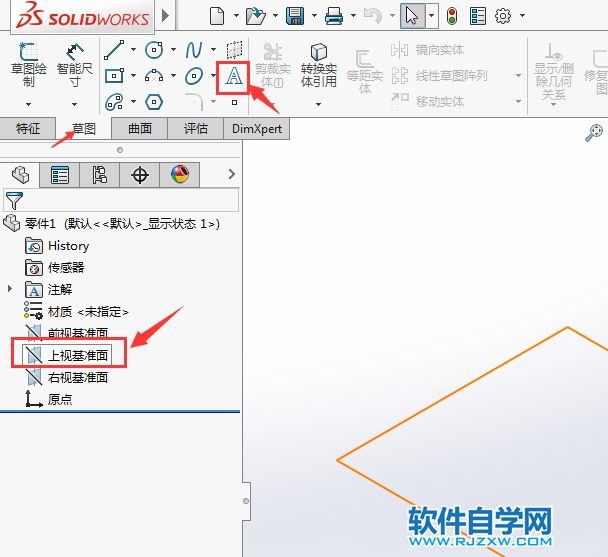This screenshot has width=608, height=557.
Task: Select the 原点 origin item
Action: click(x=49, y=399)
